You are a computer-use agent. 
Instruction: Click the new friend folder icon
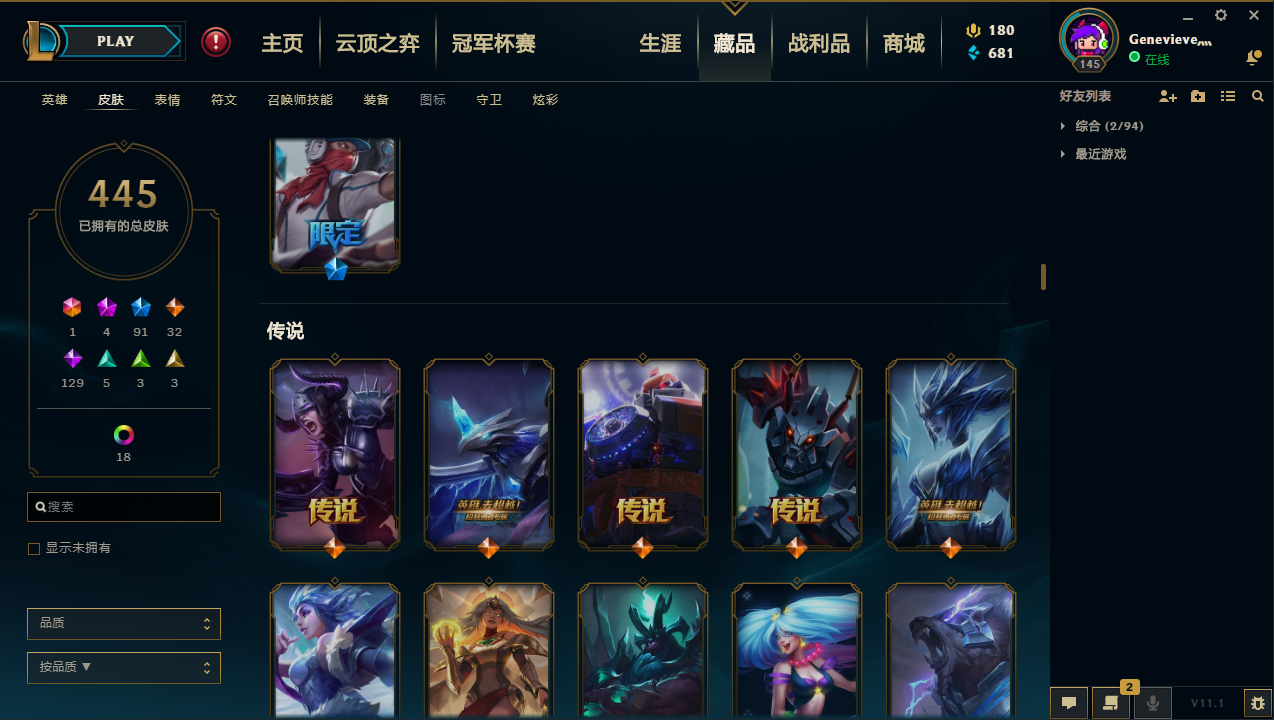click(x=1198, y=96)
